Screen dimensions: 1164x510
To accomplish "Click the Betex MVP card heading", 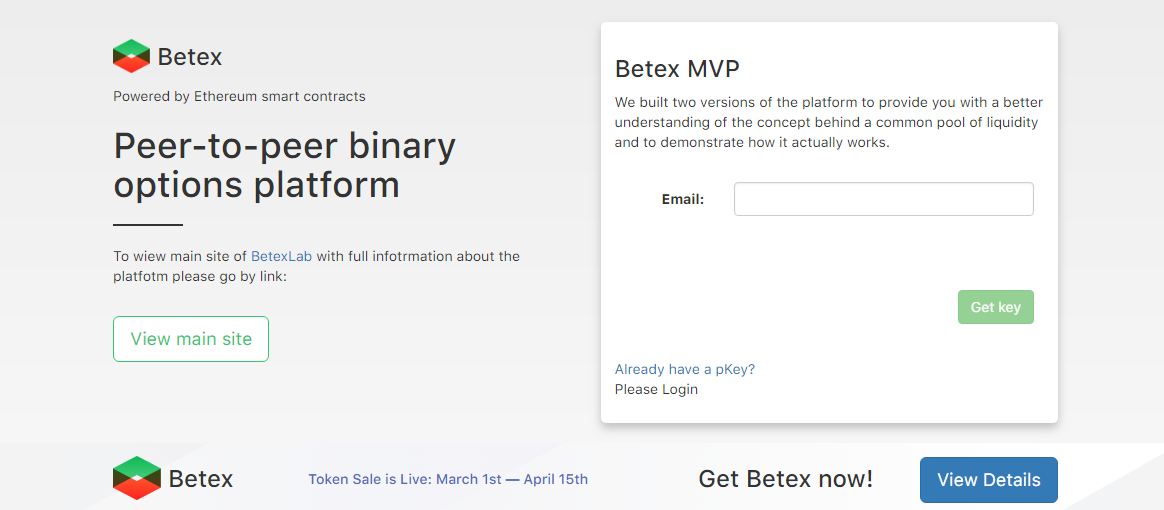I will coord(677,69).
